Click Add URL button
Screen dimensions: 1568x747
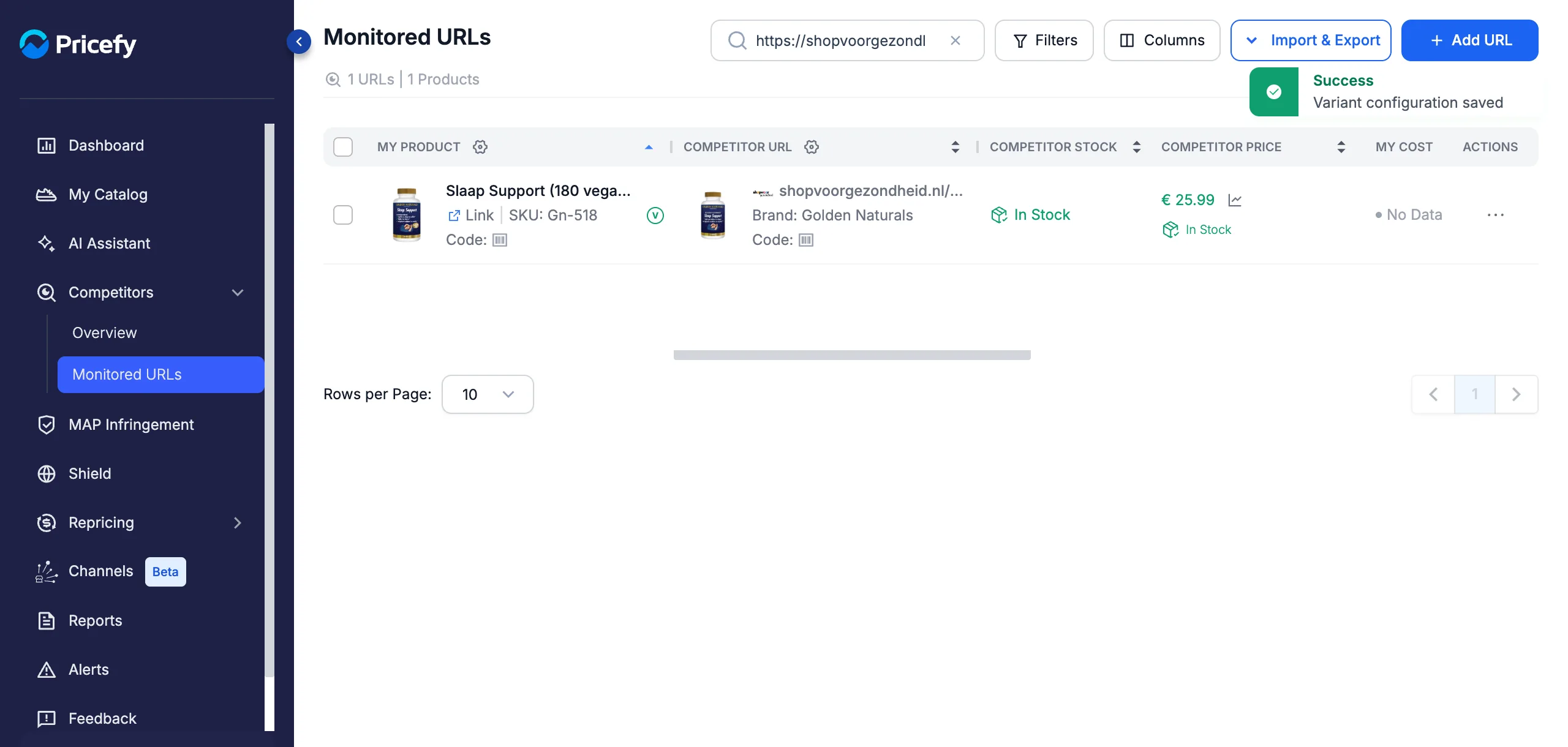pyautogui.click(x=1470, y=40)
